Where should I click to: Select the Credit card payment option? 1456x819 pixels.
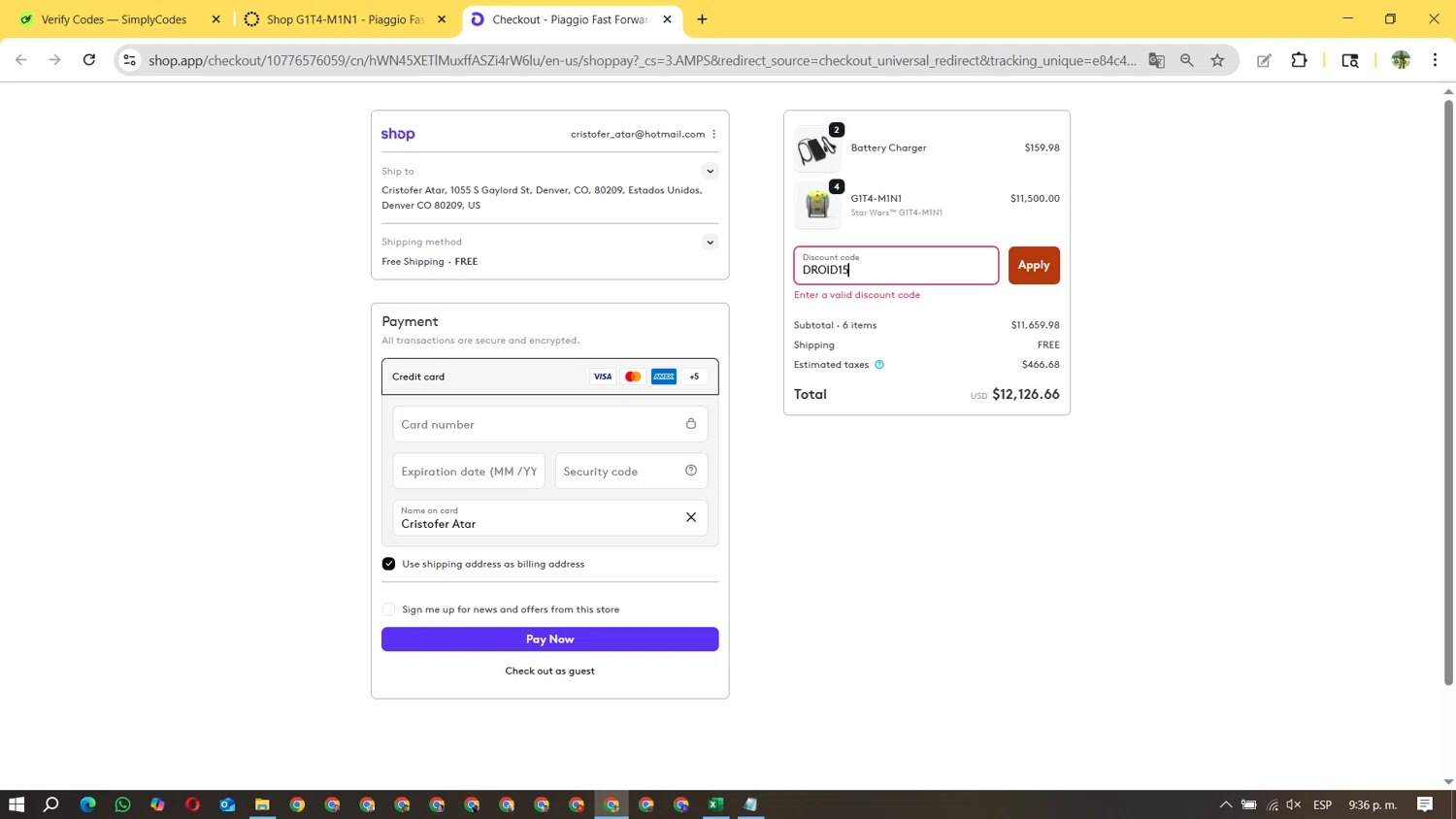pyautogui.click(x=550, y=377)
